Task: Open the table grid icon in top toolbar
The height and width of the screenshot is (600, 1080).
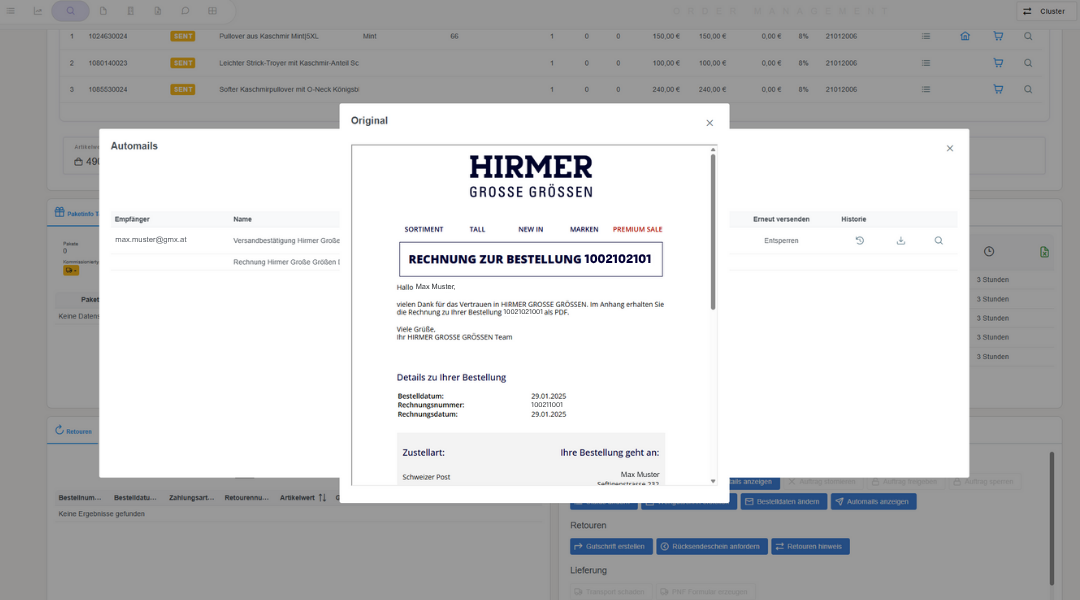Action: click(x=212, y=11)
